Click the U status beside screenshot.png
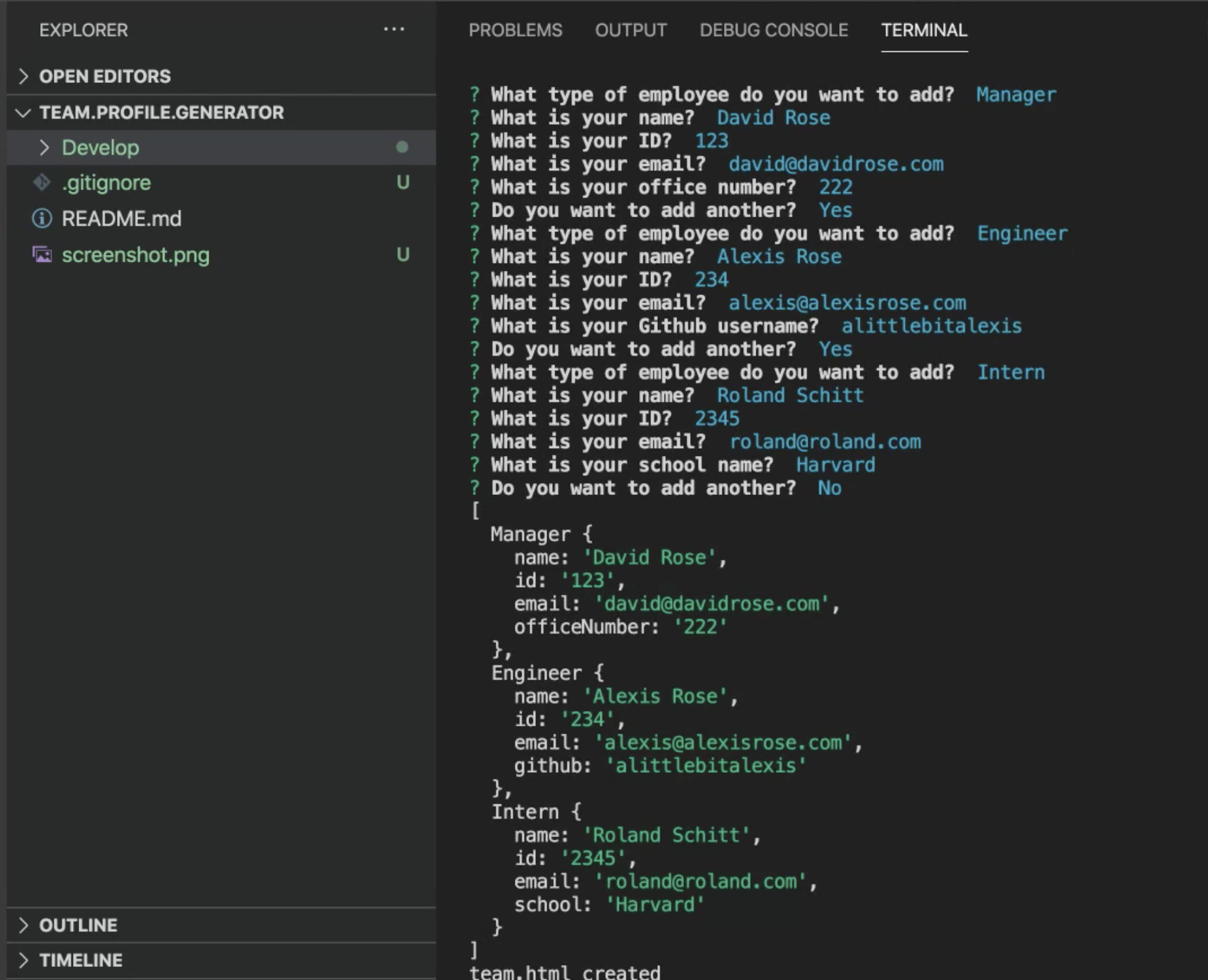This screenshot has height=980, width=1208. pos(403,254)
